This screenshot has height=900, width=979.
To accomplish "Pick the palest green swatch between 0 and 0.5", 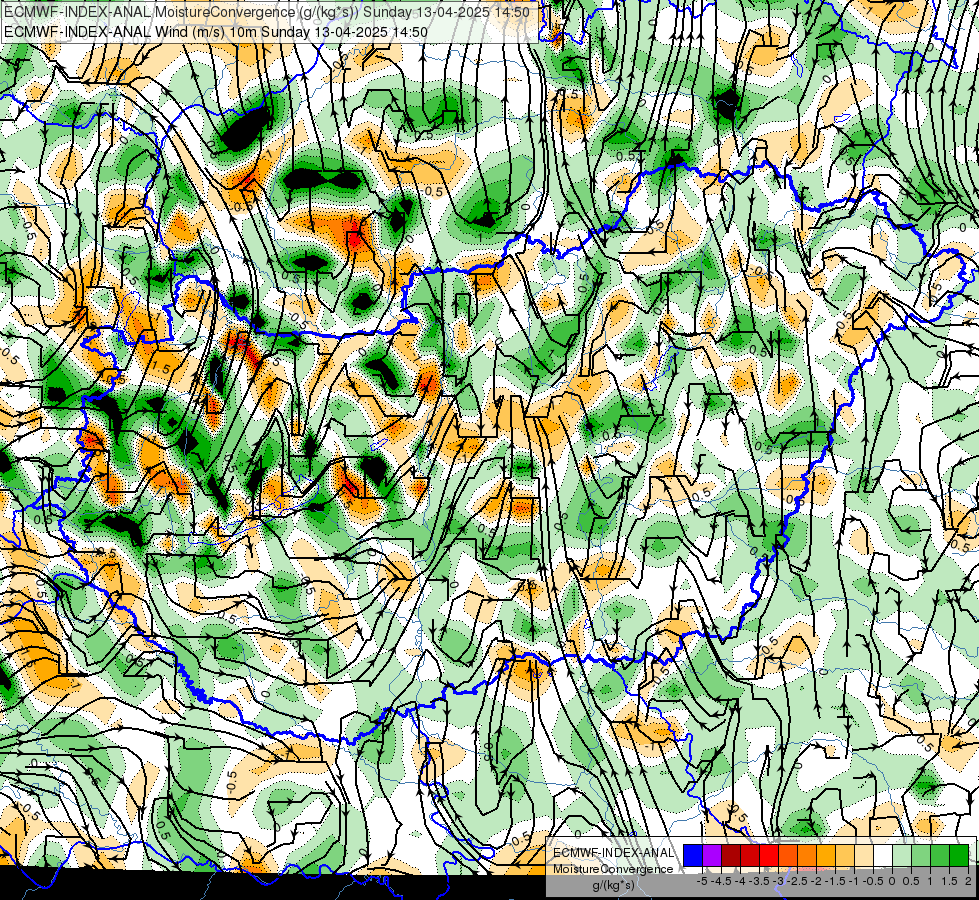I will click(902, 855).
